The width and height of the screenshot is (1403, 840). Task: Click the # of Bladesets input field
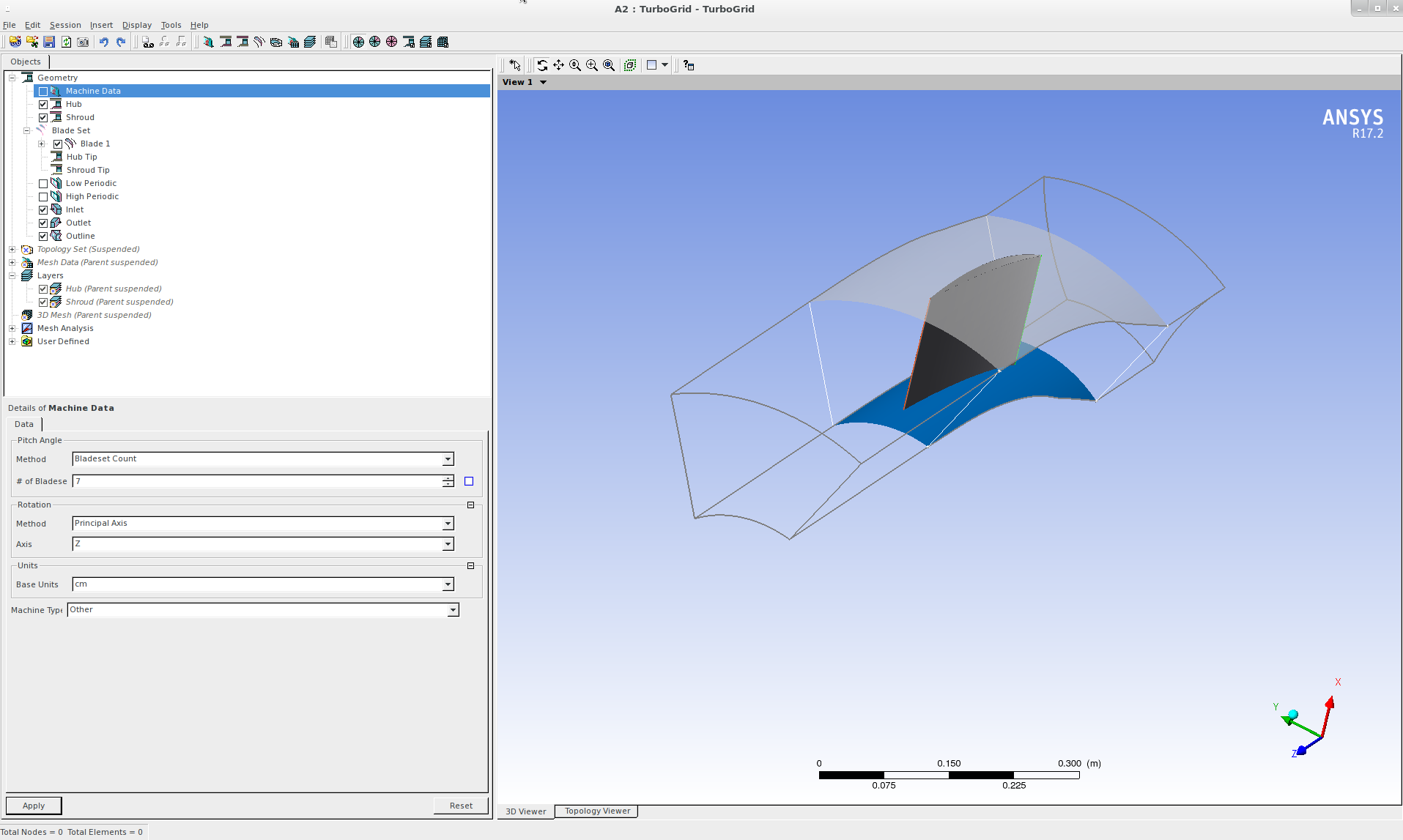(x=257, y=481)
